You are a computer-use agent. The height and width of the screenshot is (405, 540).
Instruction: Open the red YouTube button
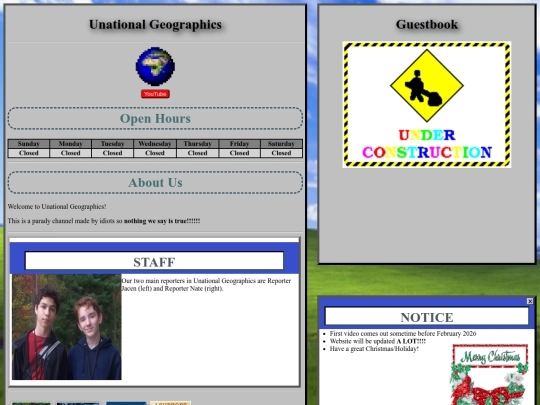(x=155, y=94)
